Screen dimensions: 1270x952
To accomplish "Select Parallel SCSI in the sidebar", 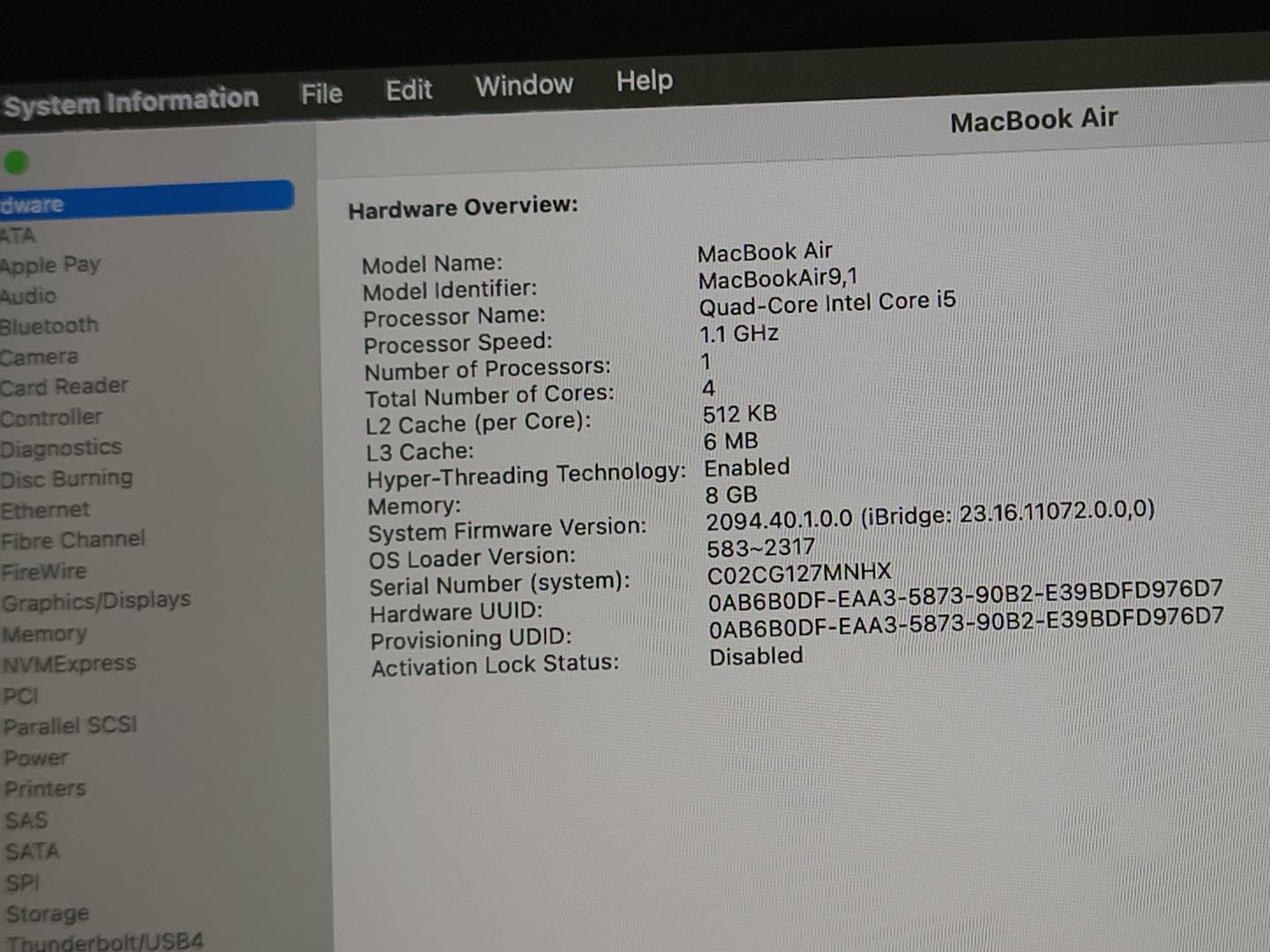I will pyautogui.click(x=71, y=725).
